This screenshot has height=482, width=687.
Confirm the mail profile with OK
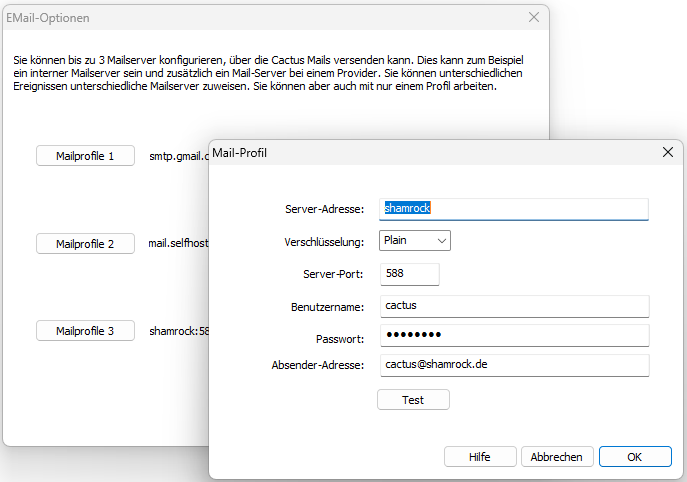tap(635, 457)
